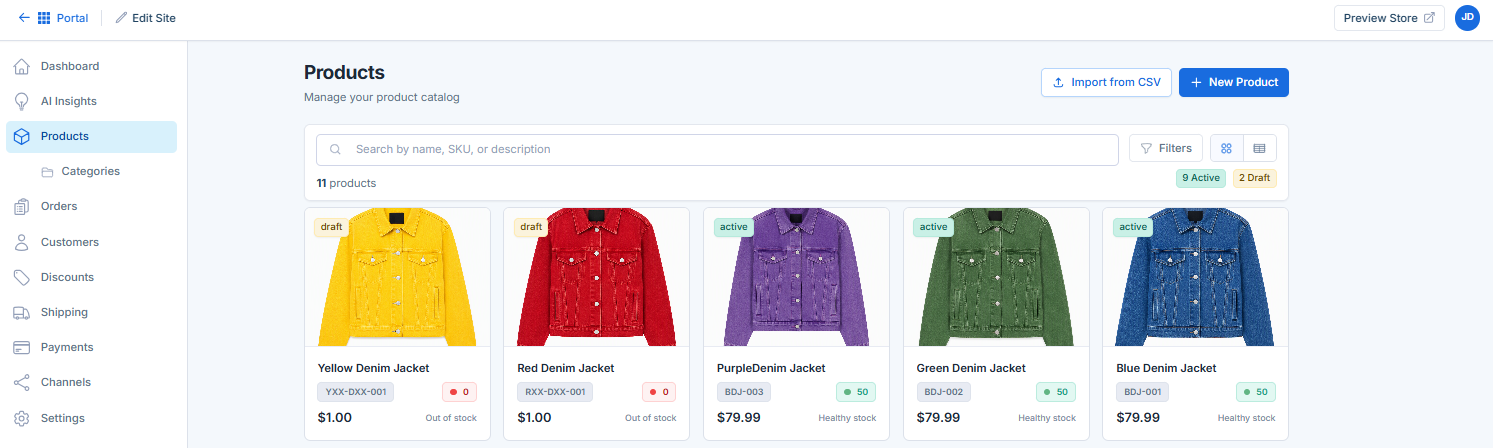Click the Preview Store button
Screen dimensions: 1493x448
point(1389,18)
